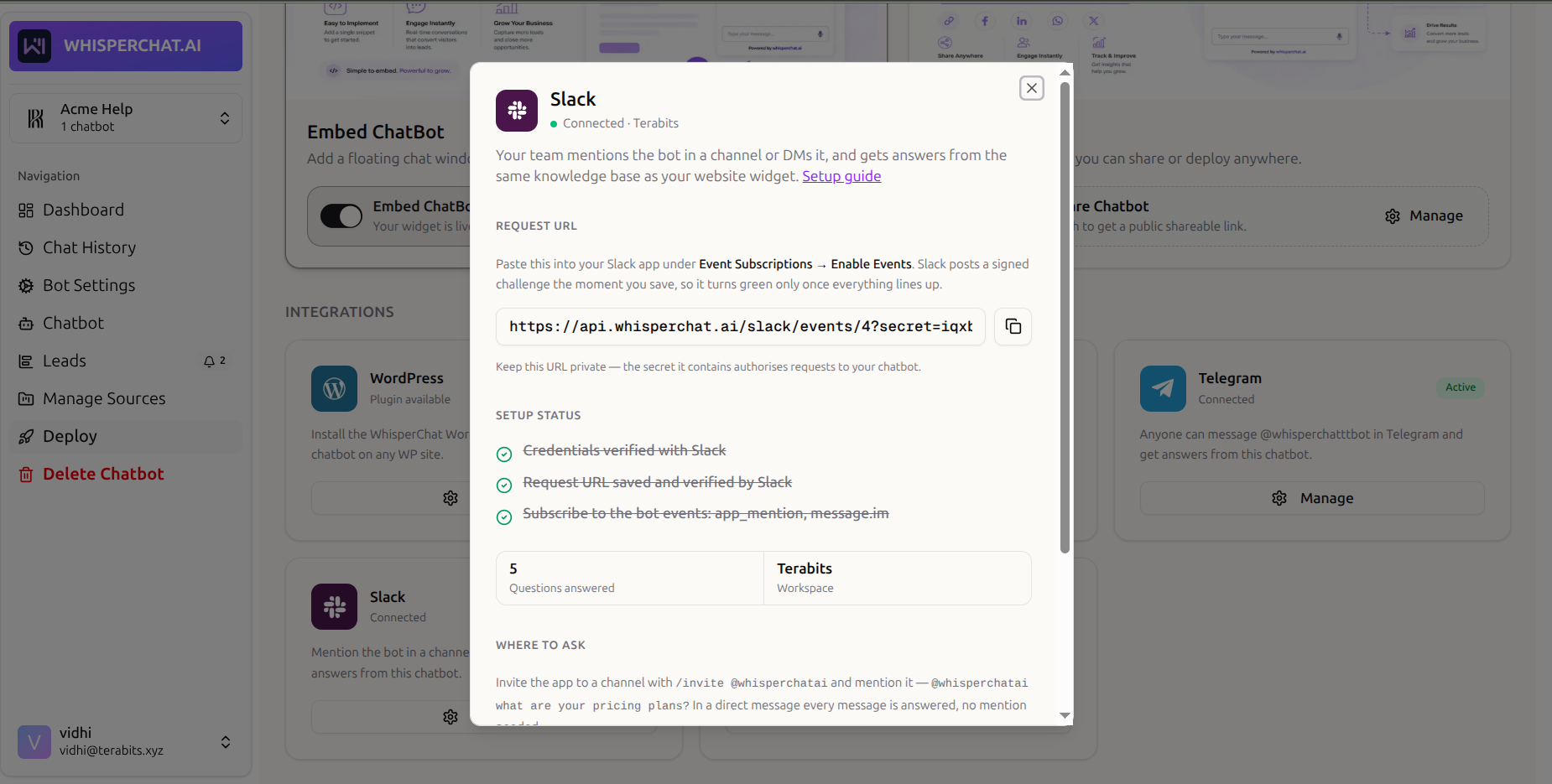Click the Share Chatbot gear icon
This screenshot has height=784, width=1552.
pos(1393,216)
